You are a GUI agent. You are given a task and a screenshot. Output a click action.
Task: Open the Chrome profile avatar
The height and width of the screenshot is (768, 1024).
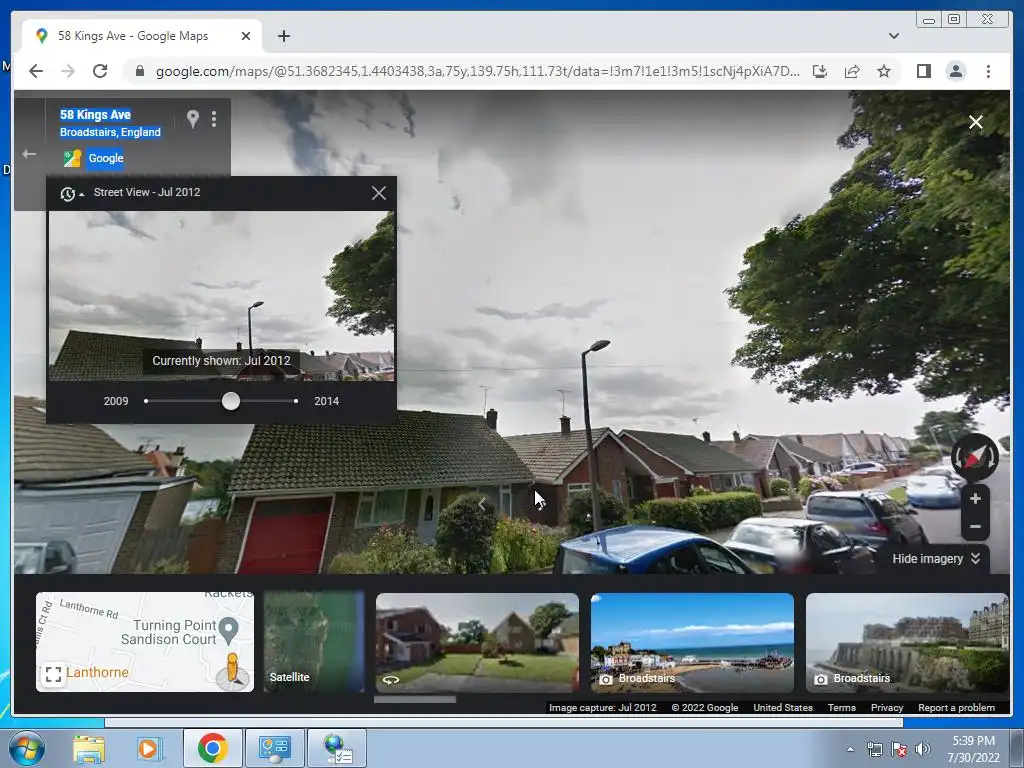tap(955, 71)
